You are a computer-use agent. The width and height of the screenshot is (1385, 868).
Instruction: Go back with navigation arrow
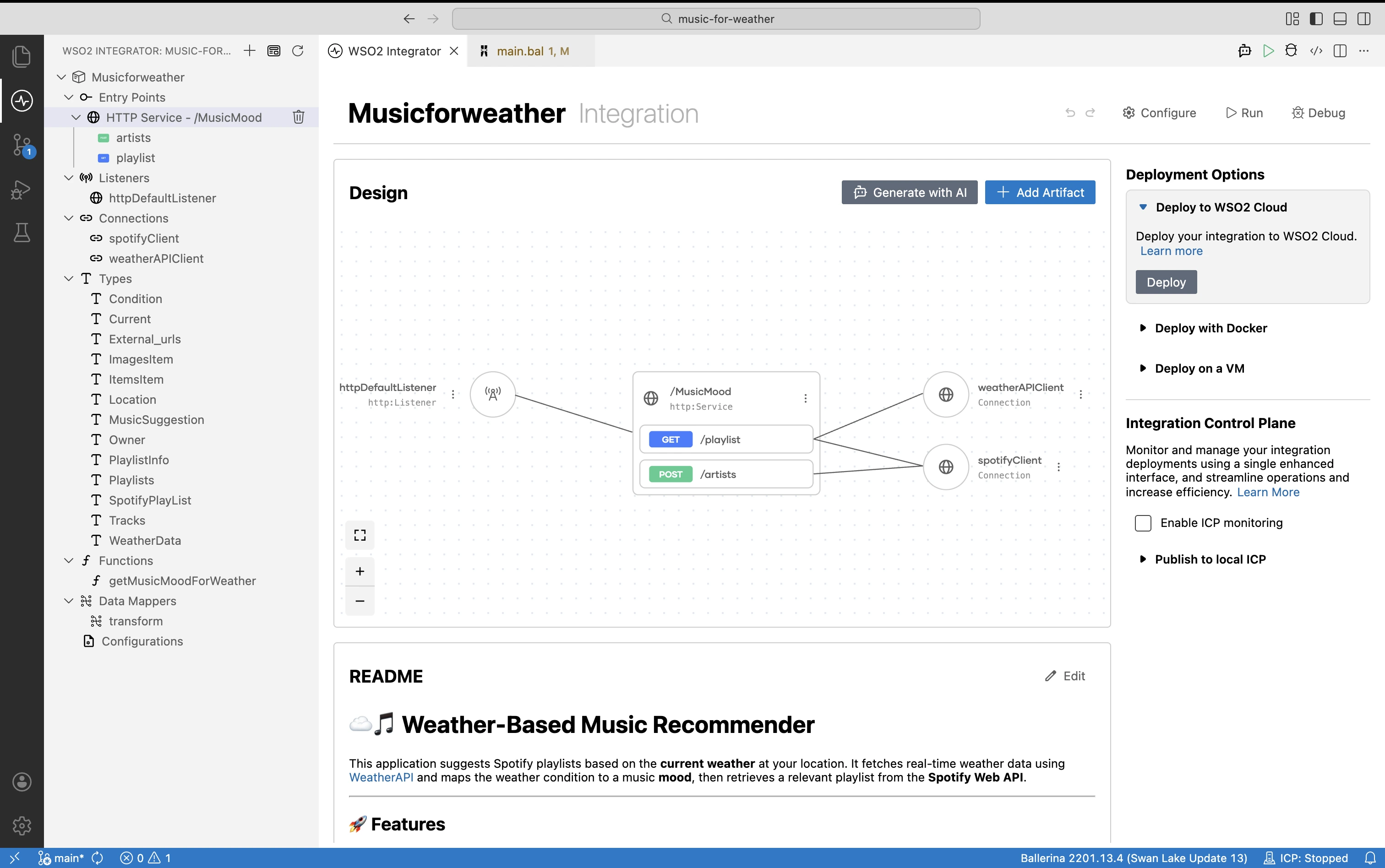coord(409,19)
